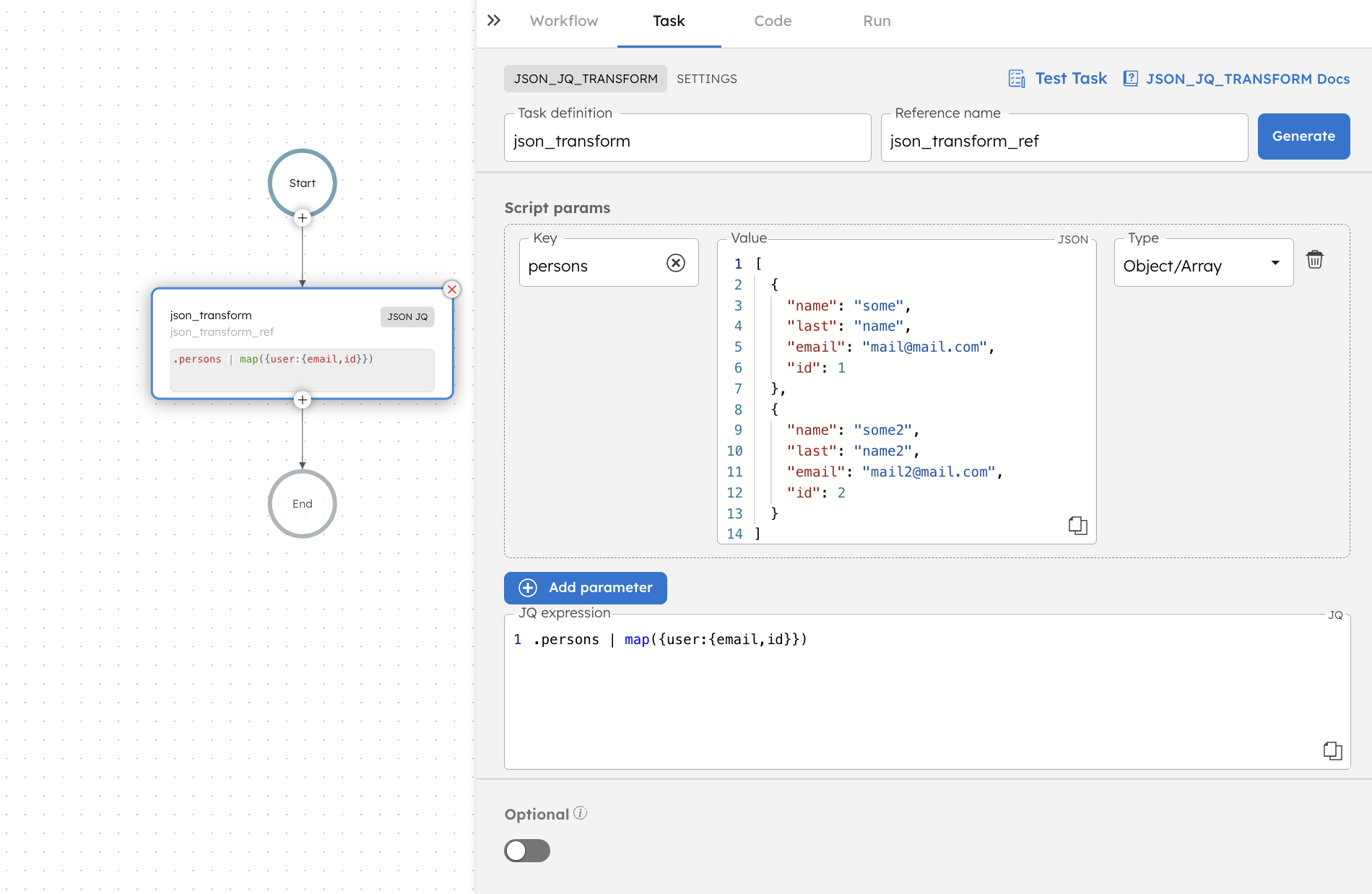Copy the JSON value editor contents
Image resolution: width=1372 pixels, height=894 pixels.
tap(1077, 526)
